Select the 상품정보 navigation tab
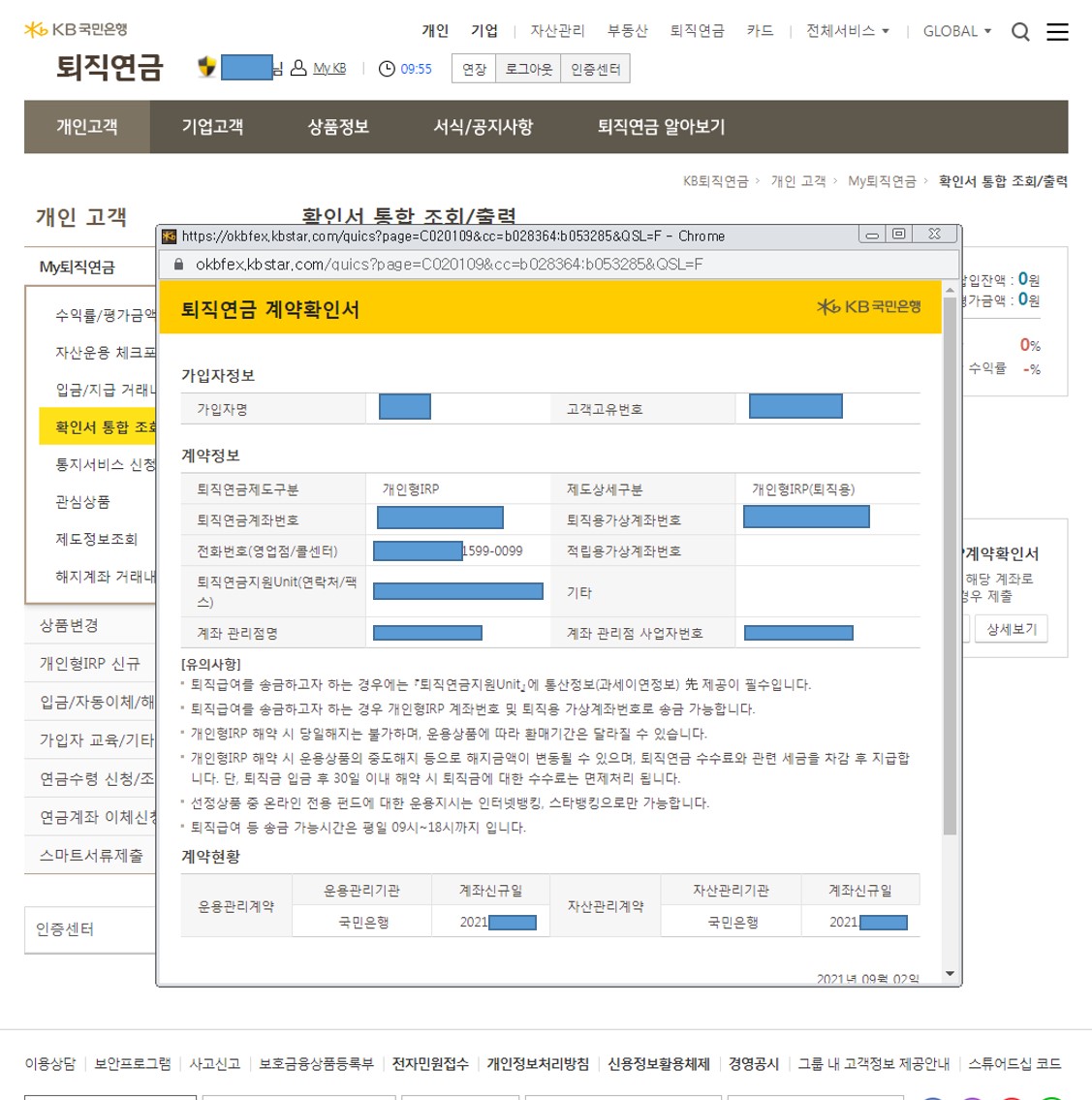 (338, 127)
